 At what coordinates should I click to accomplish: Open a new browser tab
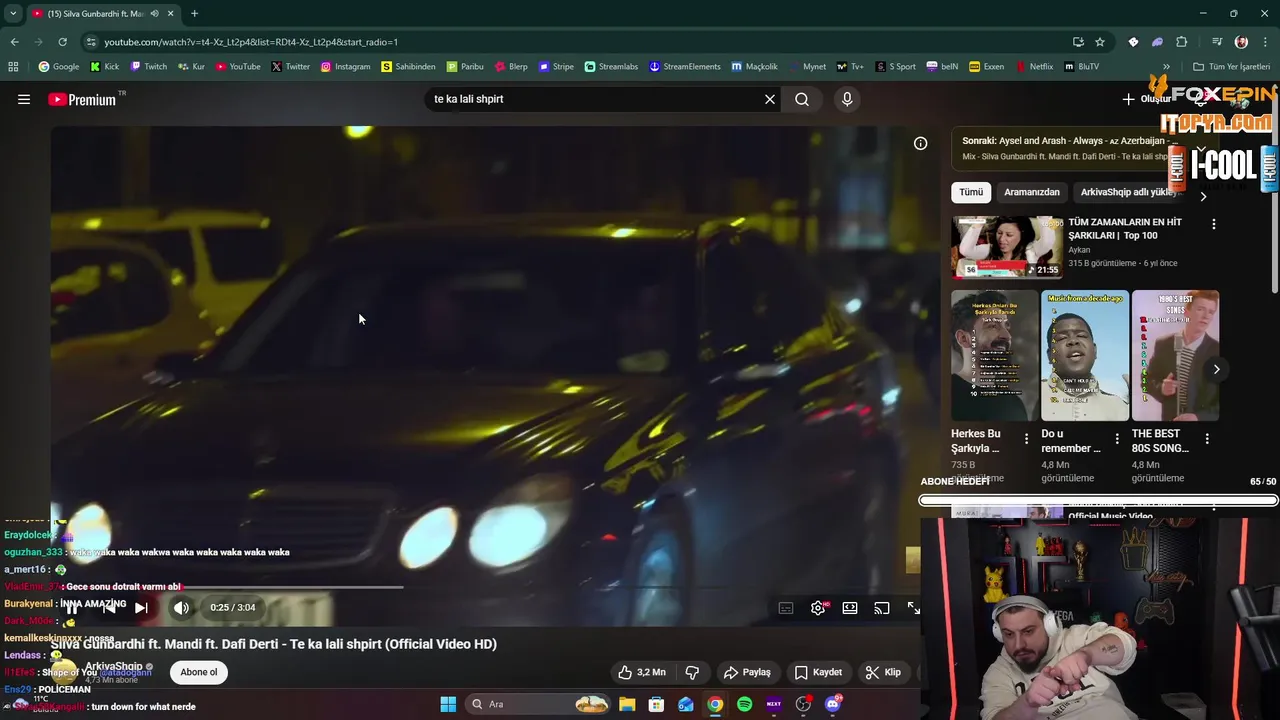point(194,13)
